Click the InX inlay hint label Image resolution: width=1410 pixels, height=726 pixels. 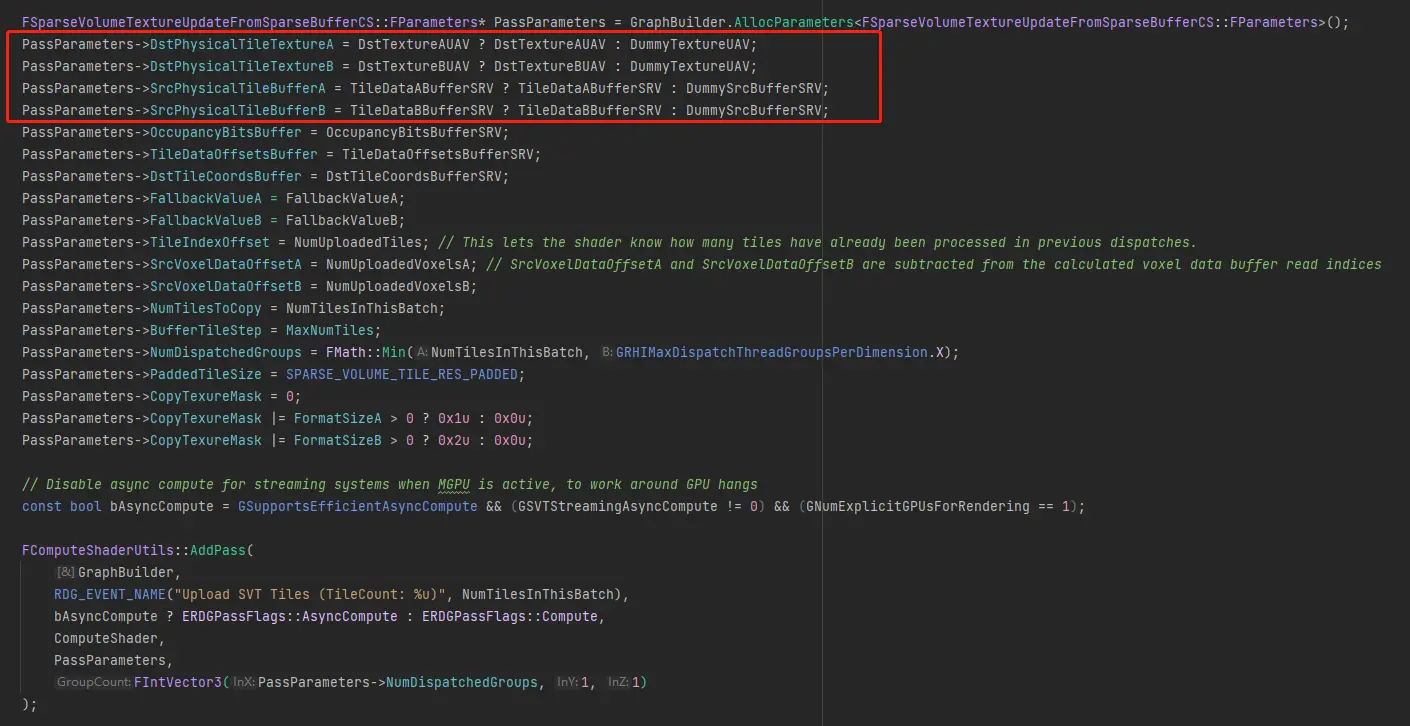244,682
